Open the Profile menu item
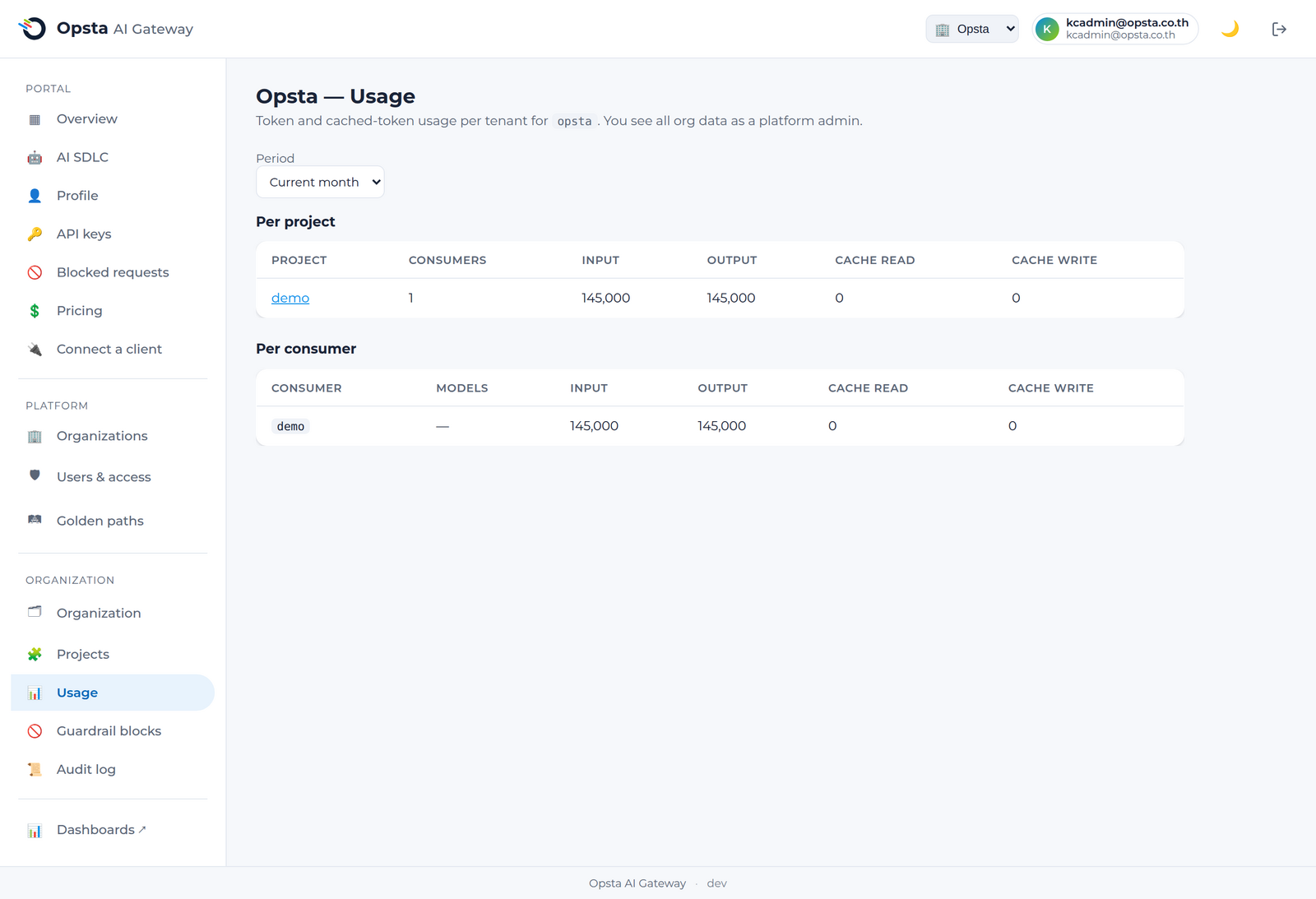Viewport: 1316px width, 899px height. click(113, 196)
